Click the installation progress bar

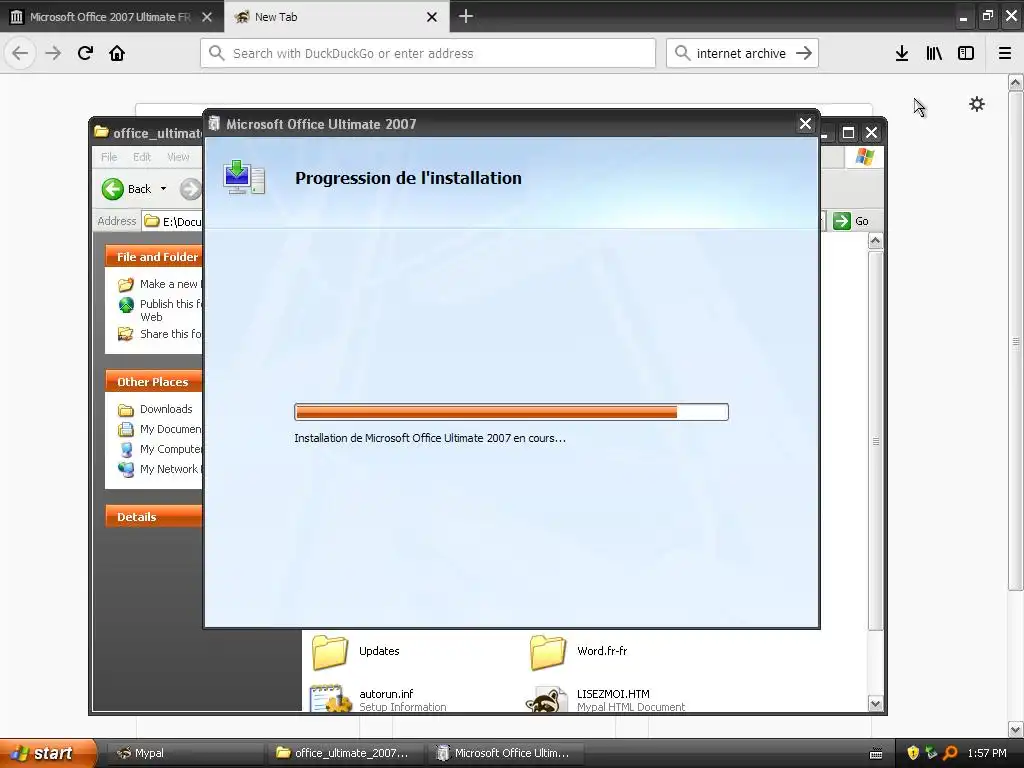point(511,412)
